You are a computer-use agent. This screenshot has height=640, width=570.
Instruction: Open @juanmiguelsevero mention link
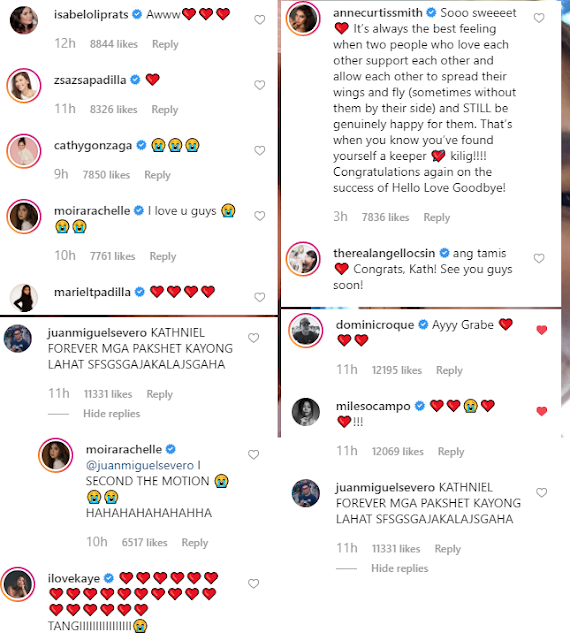pyautogui.click(x=140, y=465)
